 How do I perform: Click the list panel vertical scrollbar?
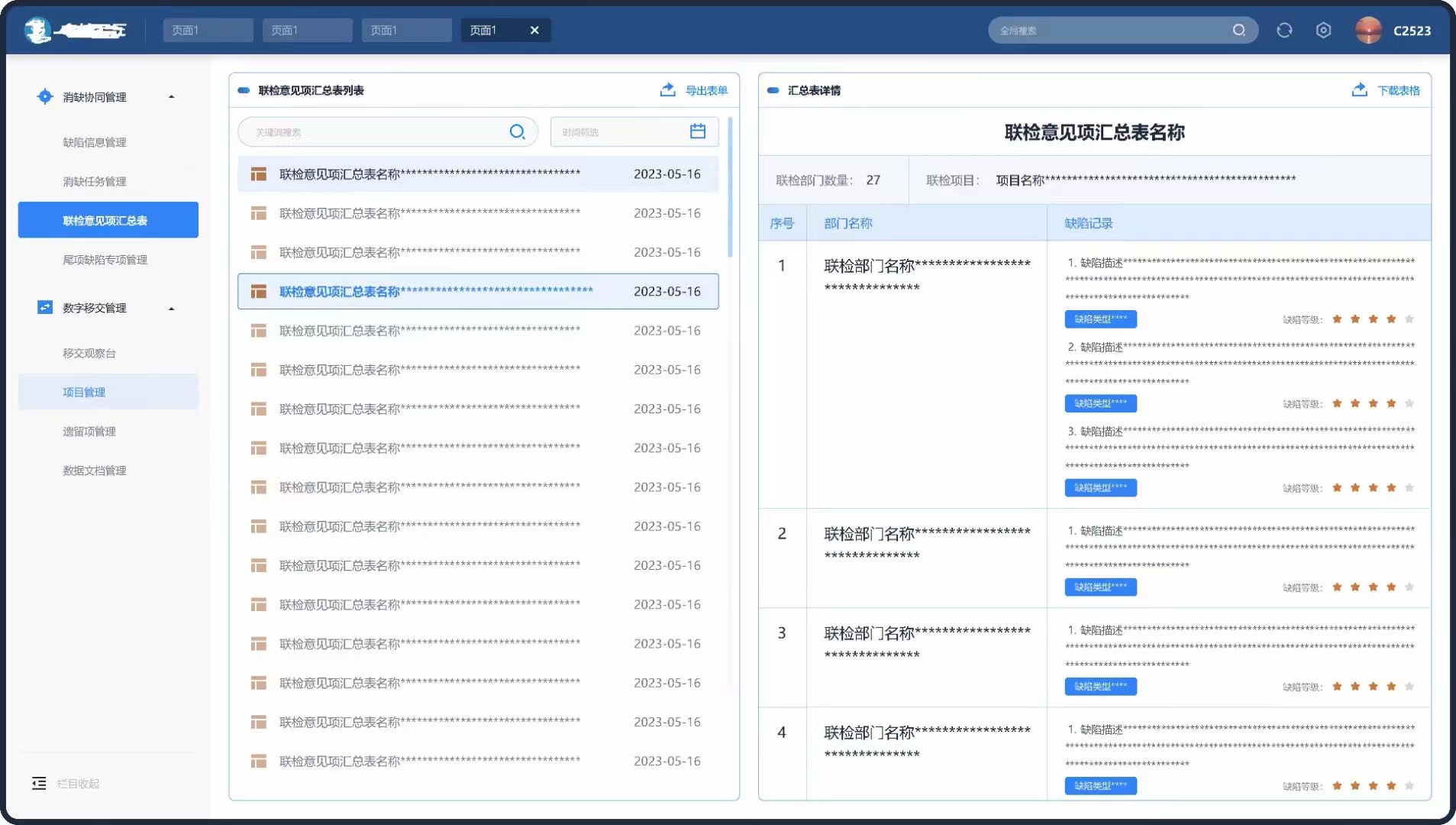coord(730,187)
